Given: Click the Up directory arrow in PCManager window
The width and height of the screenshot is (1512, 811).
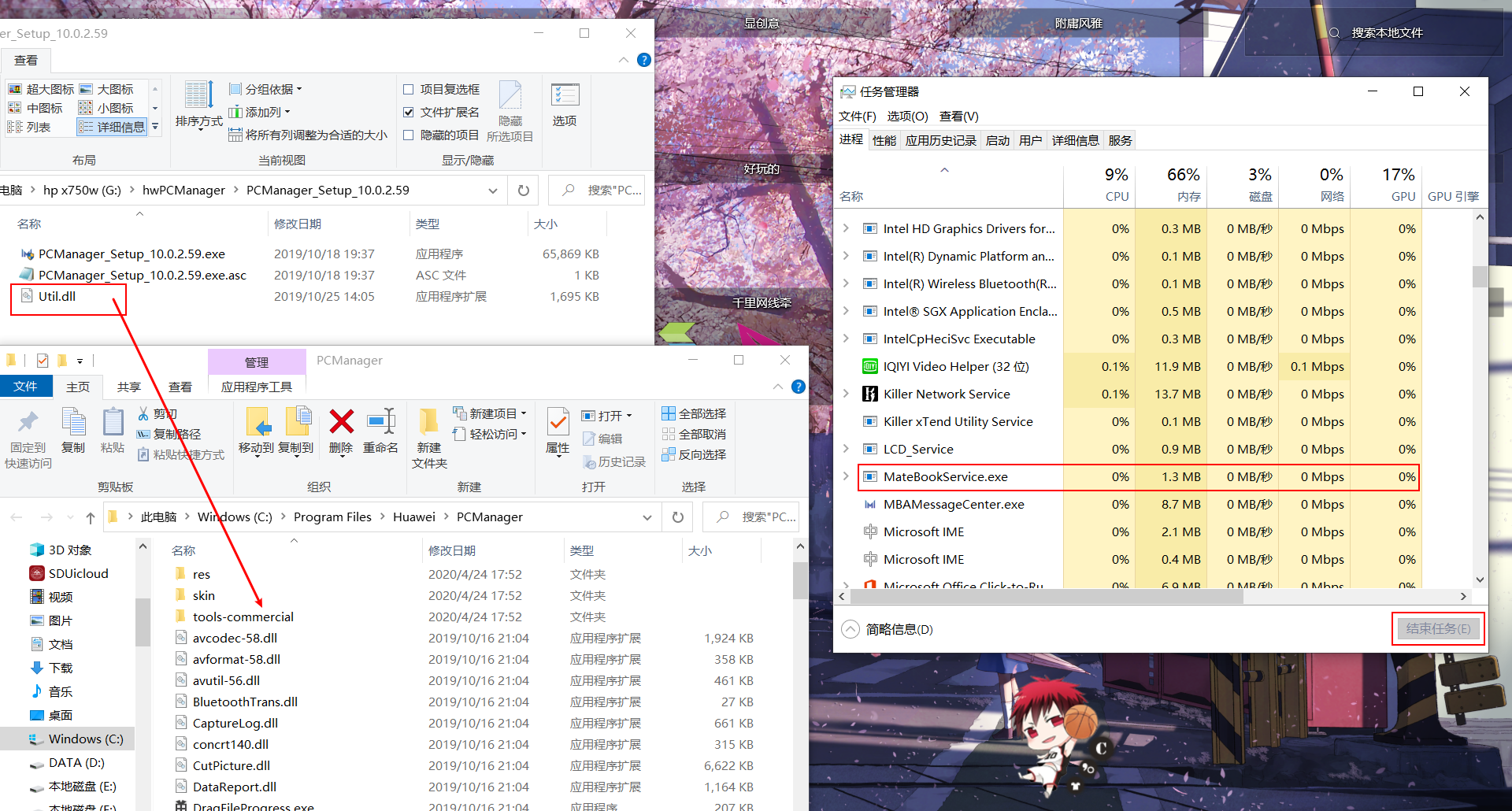Looking at the screenshot, I should pos(91,517).
